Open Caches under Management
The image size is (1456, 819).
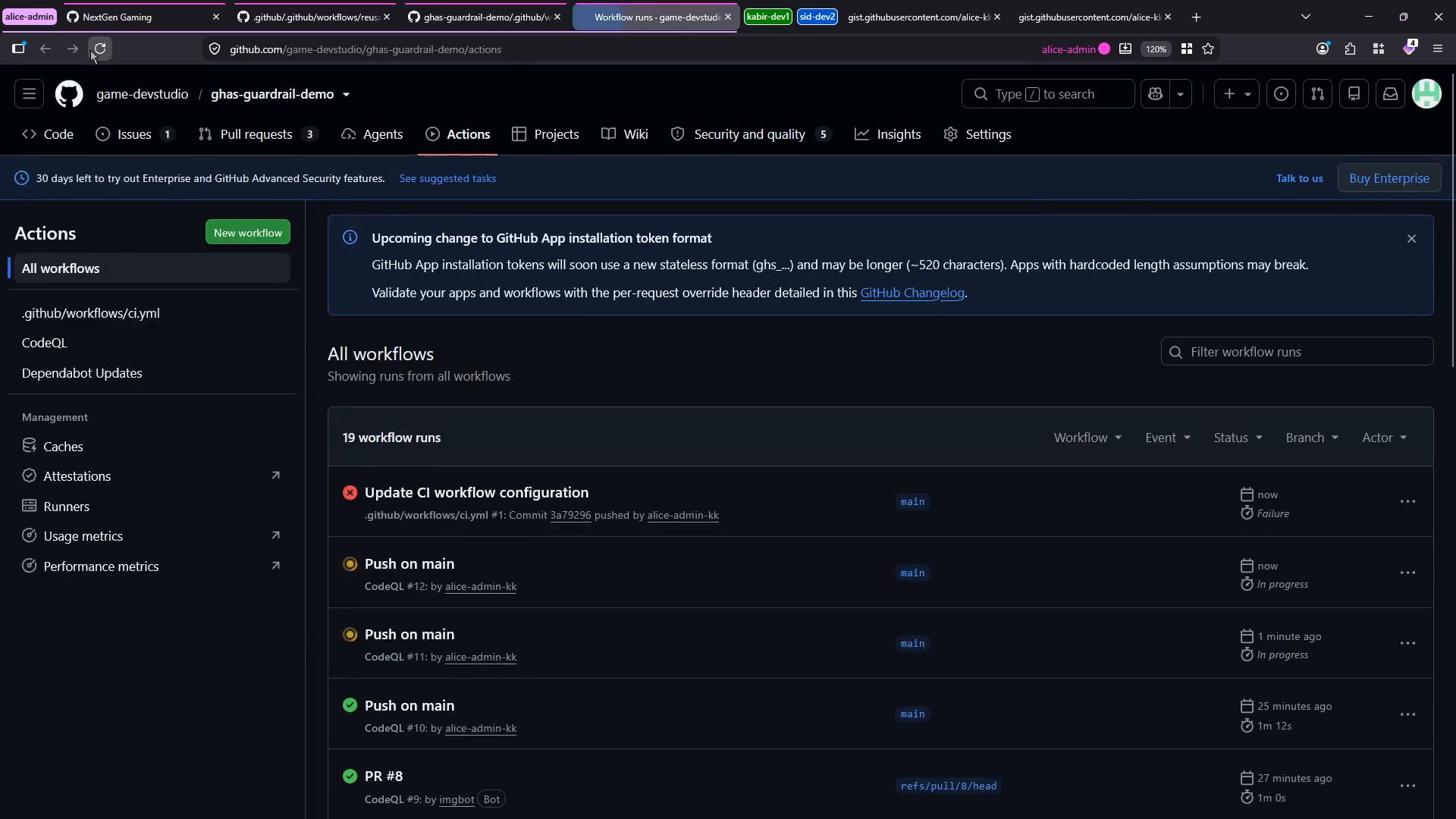pyautogui.click(x=152, y=447)
